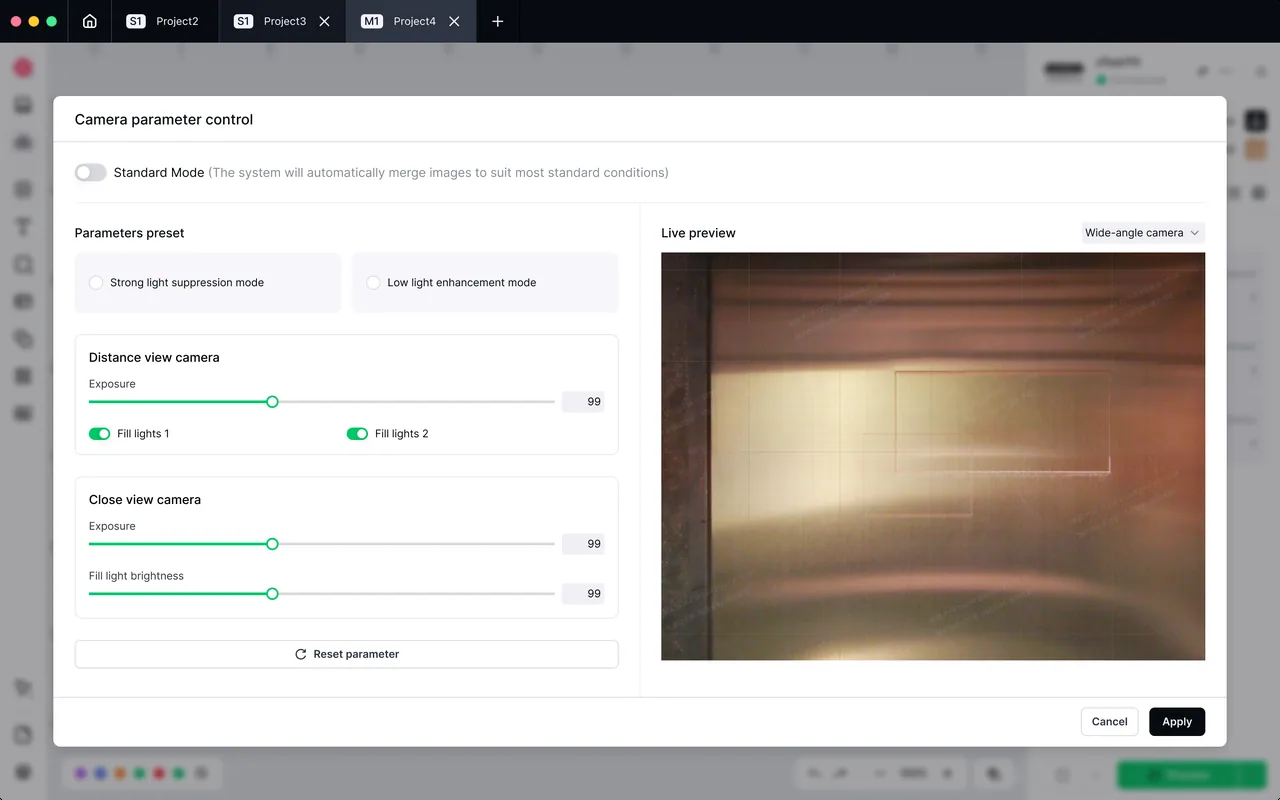Pick the blue color dot in background toolbar
The width and height of the screenshot is (1280, 800).
click(x=100, y=773)
